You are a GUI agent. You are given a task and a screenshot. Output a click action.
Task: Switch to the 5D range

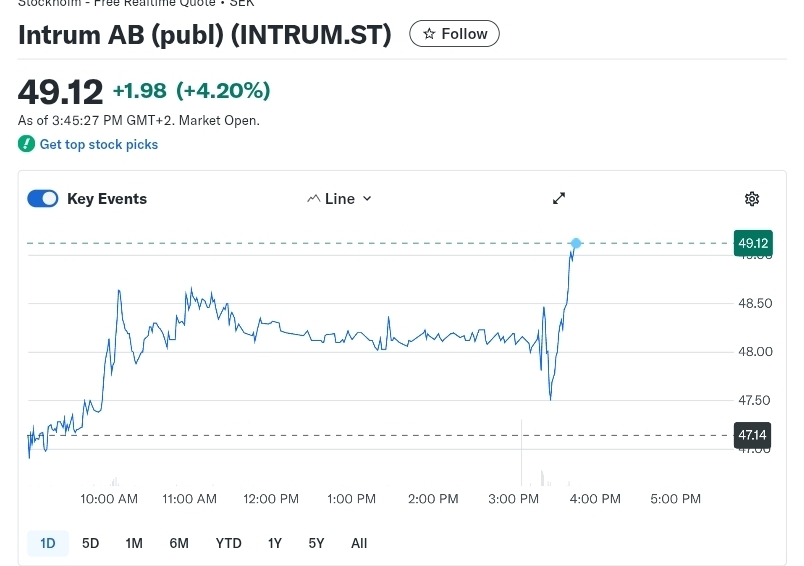click(x=90, y=543)
